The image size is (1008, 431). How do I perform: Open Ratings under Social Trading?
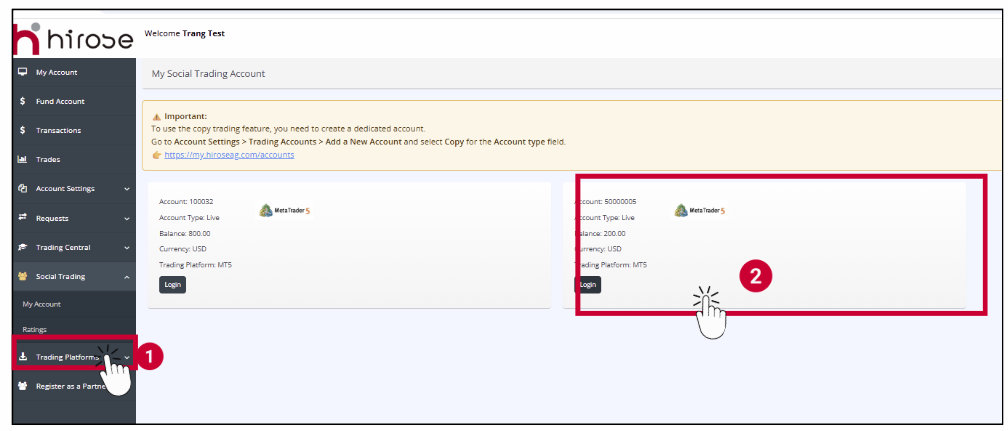(x=34, y=329)
